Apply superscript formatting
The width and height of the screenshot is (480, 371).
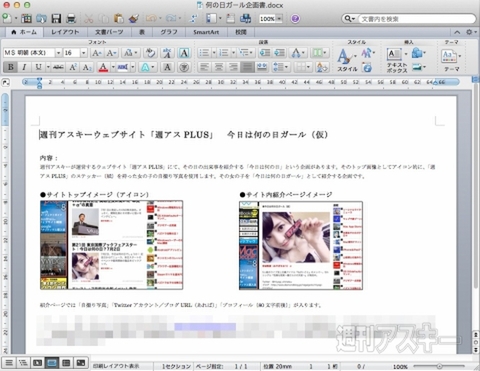coord(73,67)
